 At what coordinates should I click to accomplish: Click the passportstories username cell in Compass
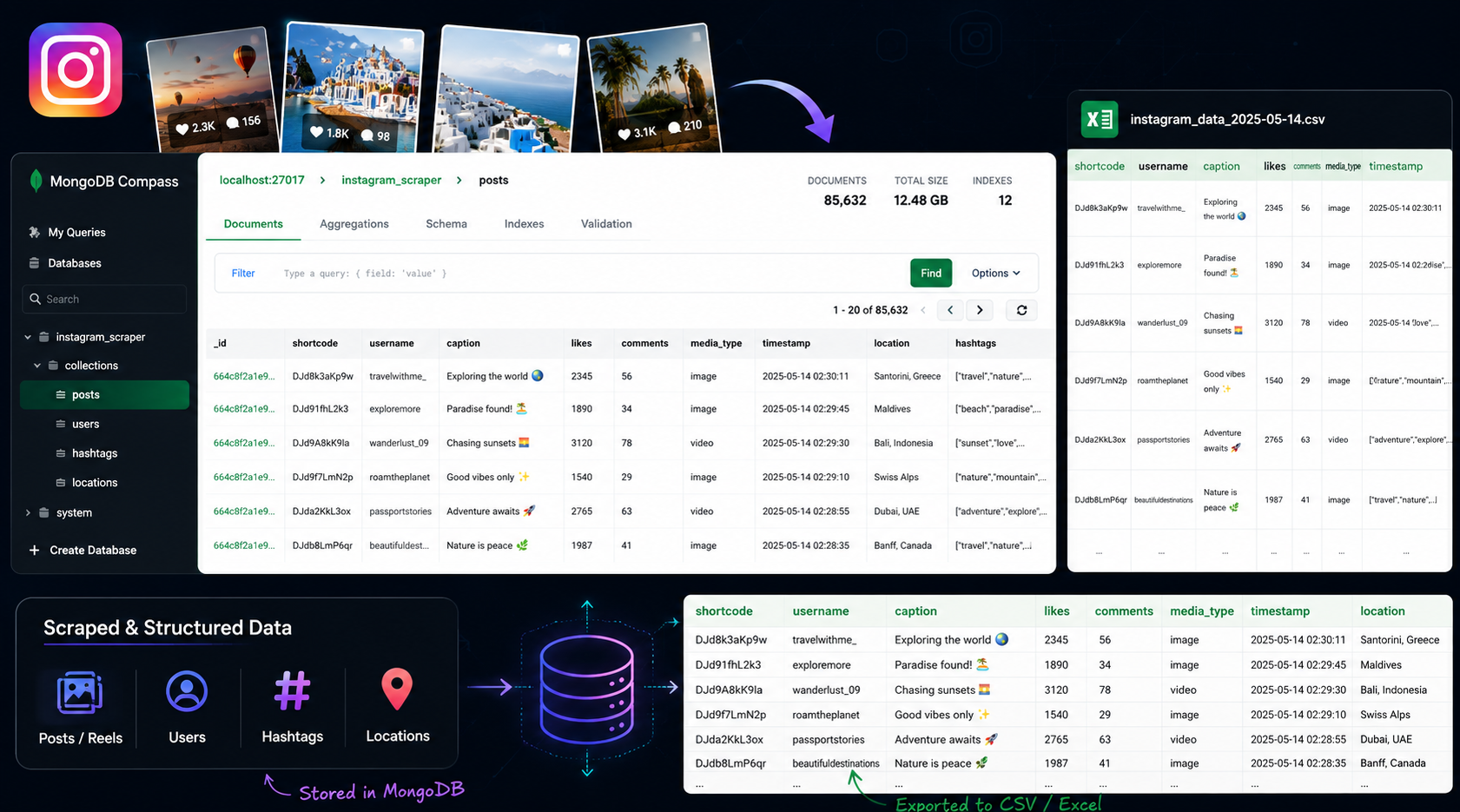point(400,512)
